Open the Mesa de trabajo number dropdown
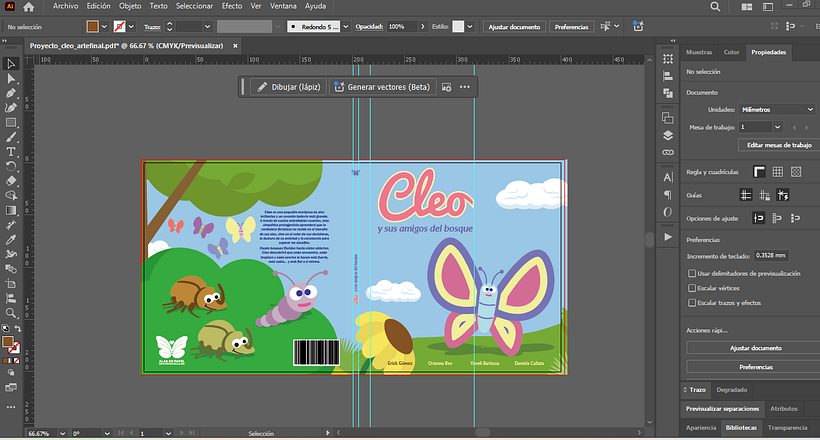This screenshot has width=820, height=440. [x=778, y=127]
